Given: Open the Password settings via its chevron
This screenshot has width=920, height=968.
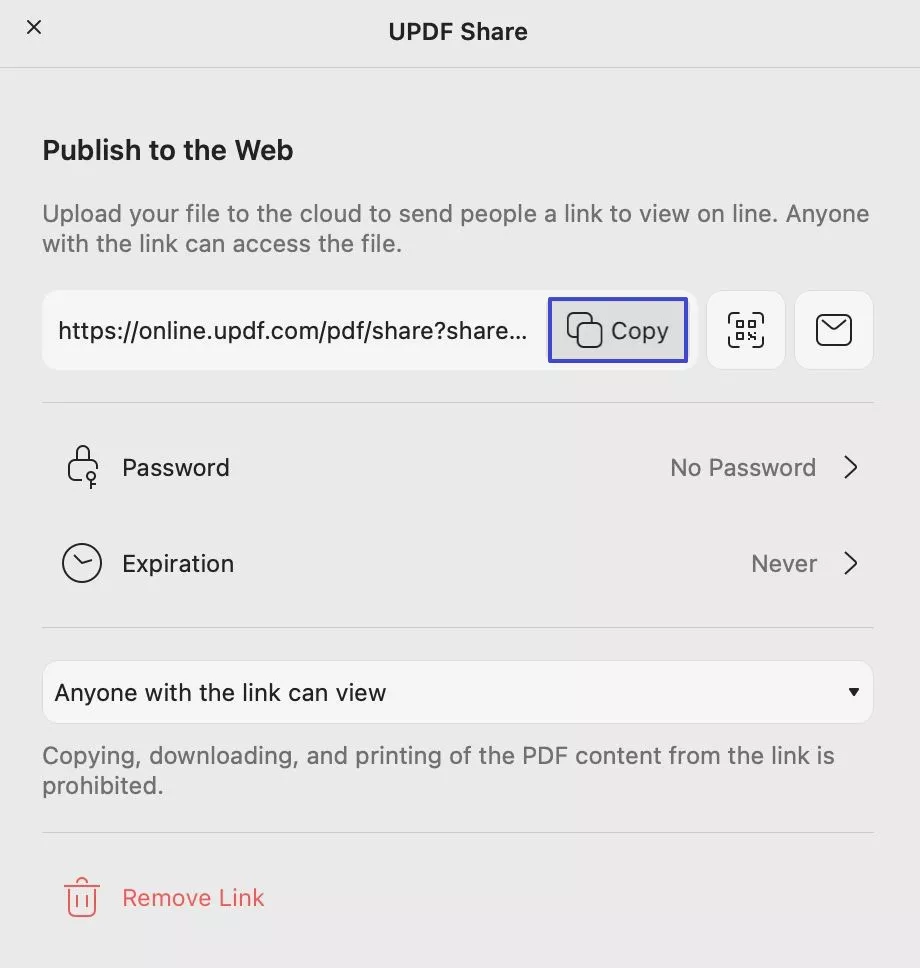Looking at the screenshot, I should (x=851, y=467).
